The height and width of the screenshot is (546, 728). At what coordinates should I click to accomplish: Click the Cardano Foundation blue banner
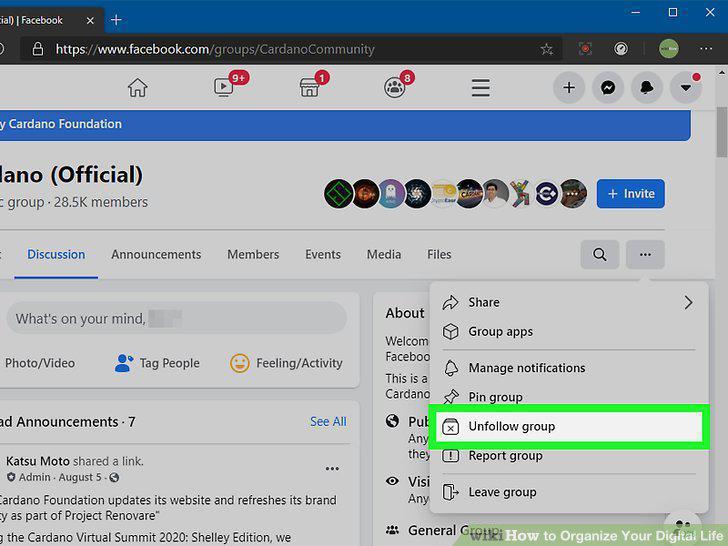tap(345, 124)
